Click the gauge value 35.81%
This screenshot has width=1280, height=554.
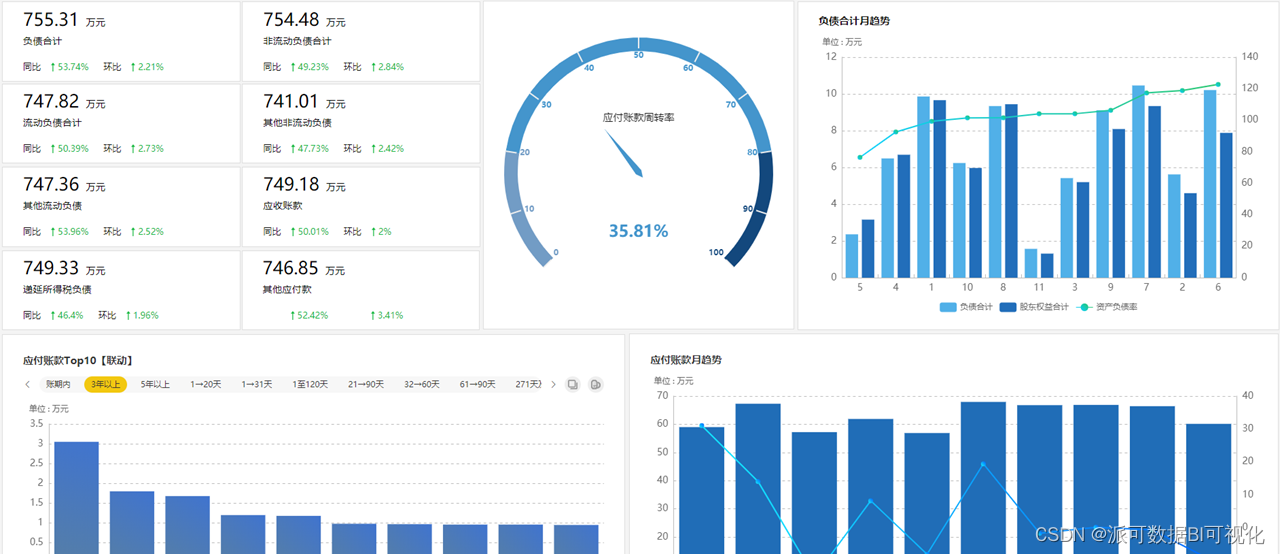coord(638,231)
